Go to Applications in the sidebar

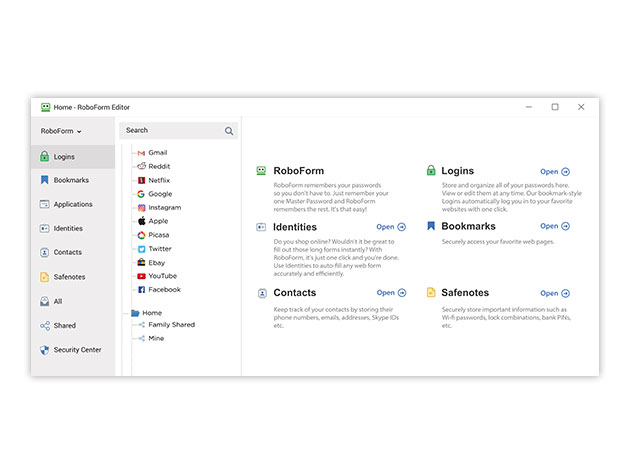73,204
